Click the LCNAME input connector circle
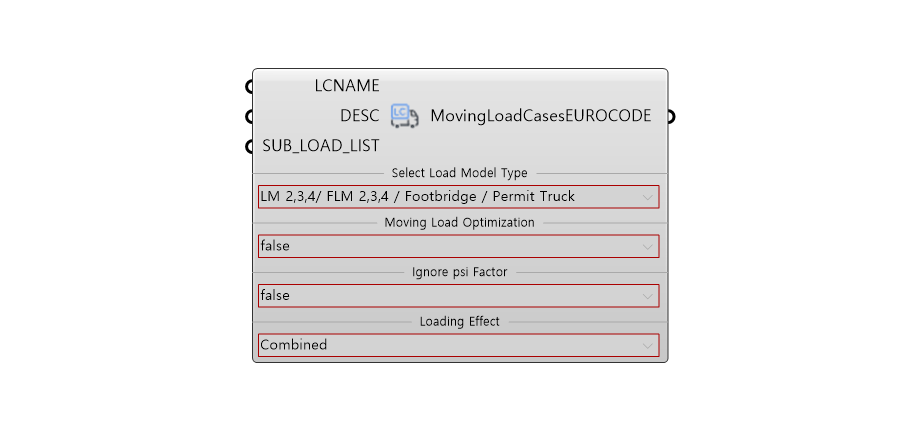The height and width of the screenshot is (421, 921). click(249, 87)
